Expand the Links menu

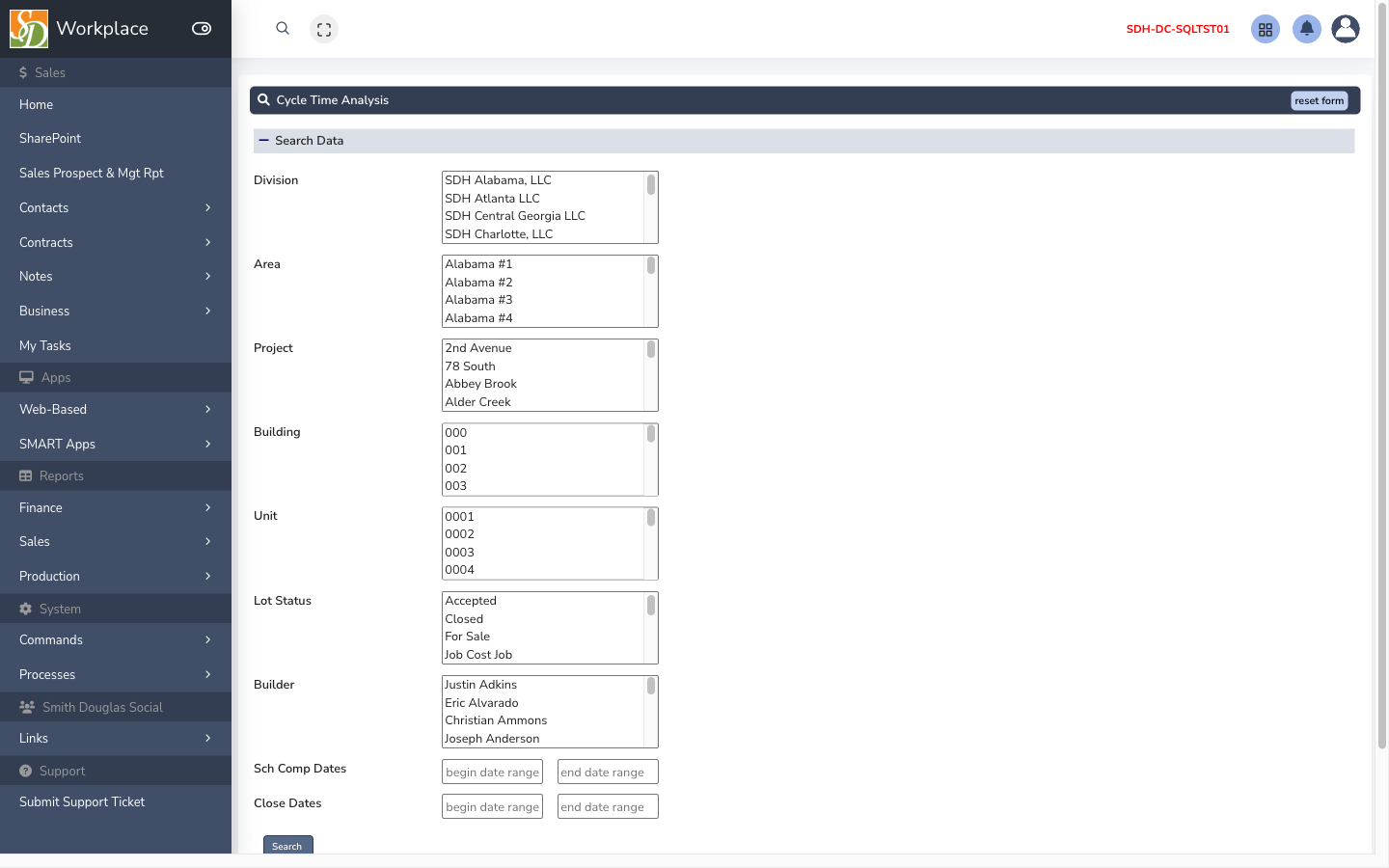pyautogui.click(x=116, y=738)
